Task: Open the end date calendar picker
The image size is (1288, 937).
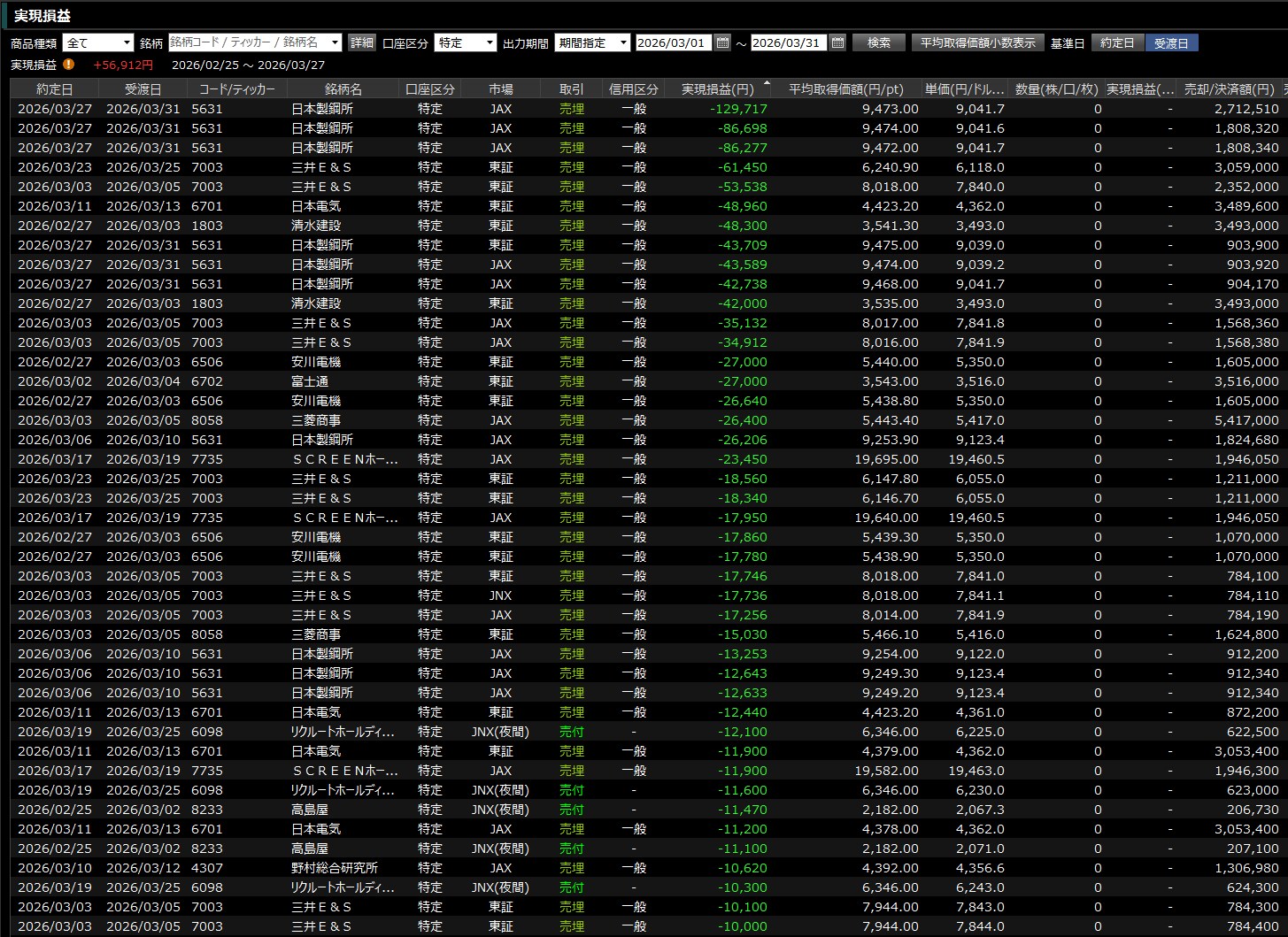Action: pyautogui.click(x=837, y=42)
